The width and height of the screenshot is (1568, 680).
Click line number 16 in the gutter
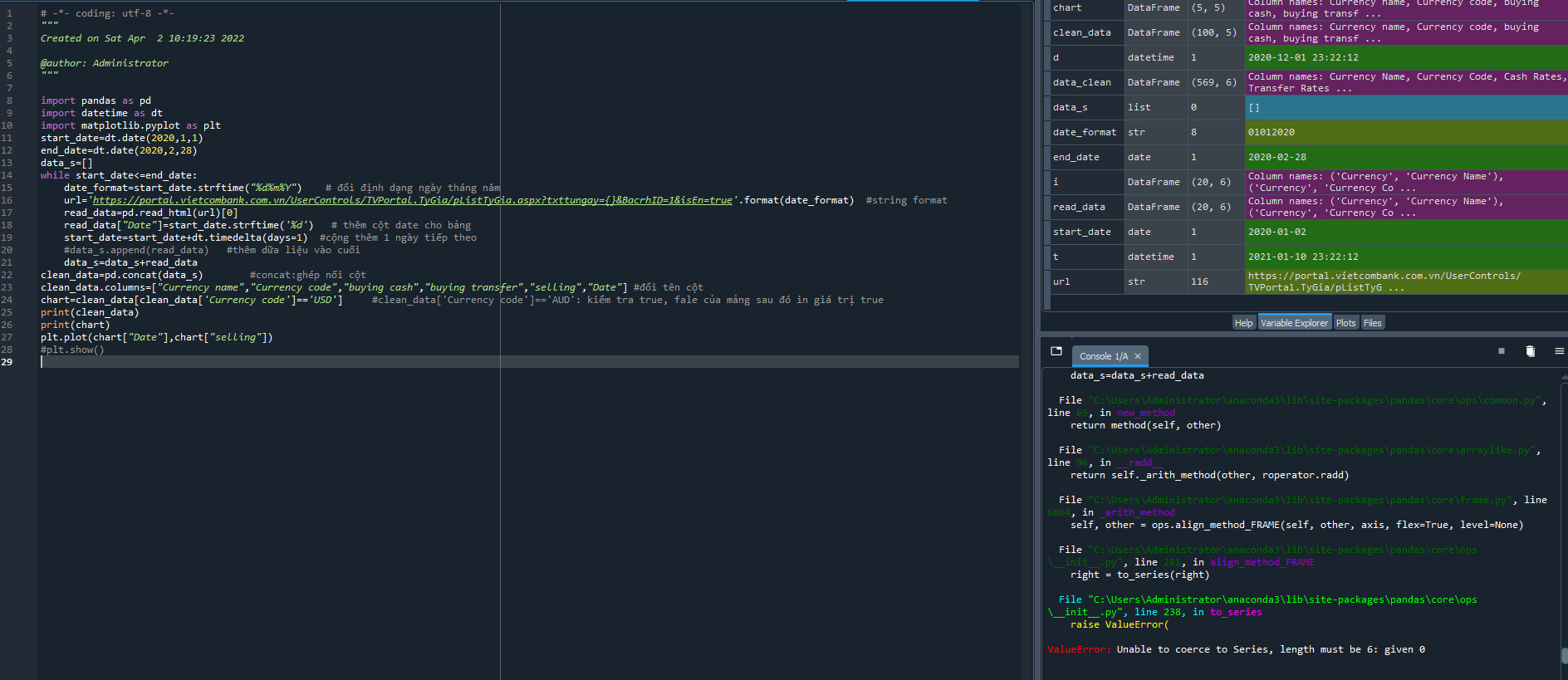click(7, 200)
